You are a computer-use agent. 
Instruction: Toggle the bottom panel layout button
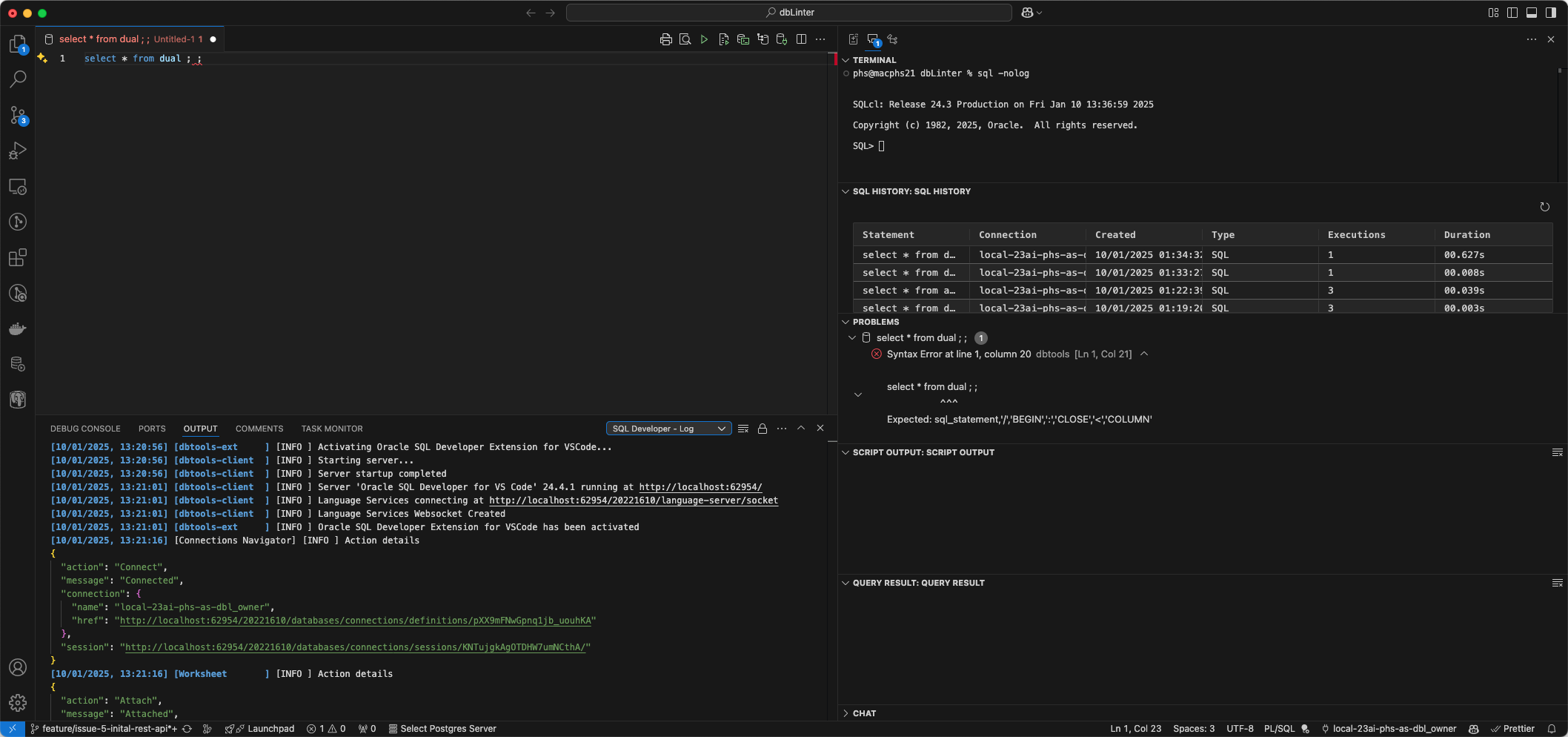point(1532,13)
